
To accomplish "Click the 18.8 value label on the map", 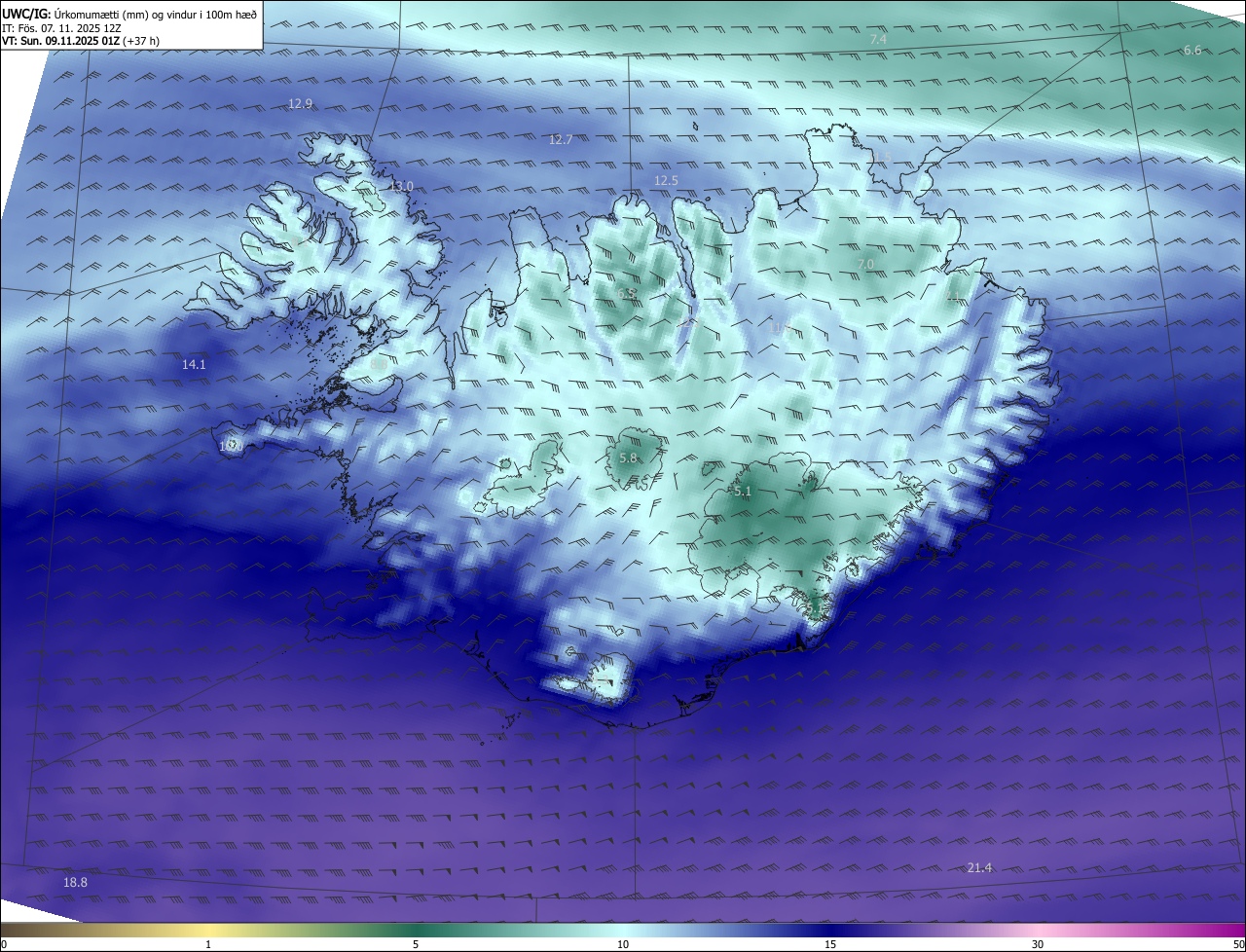I will click(x=75, y=882).
